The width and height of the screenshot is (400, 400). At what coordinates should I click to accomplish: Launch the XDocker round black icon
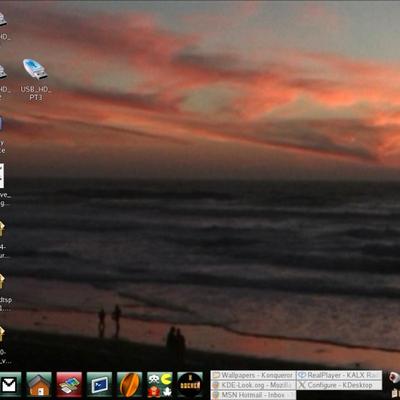pyautogui.click(x=190, y=385)
